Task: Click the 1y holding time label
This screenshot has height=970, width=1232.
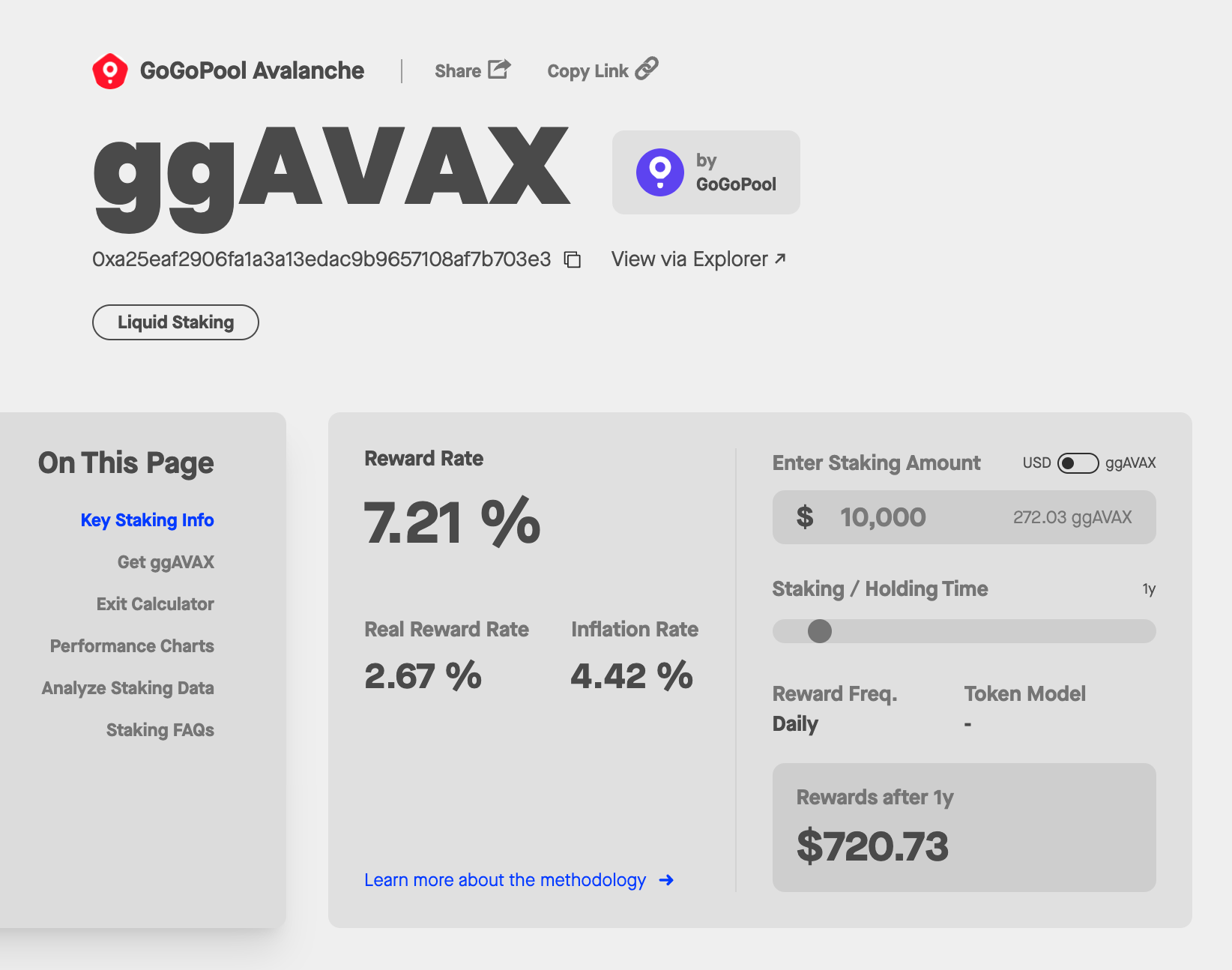Action: tap(1149, 589)
